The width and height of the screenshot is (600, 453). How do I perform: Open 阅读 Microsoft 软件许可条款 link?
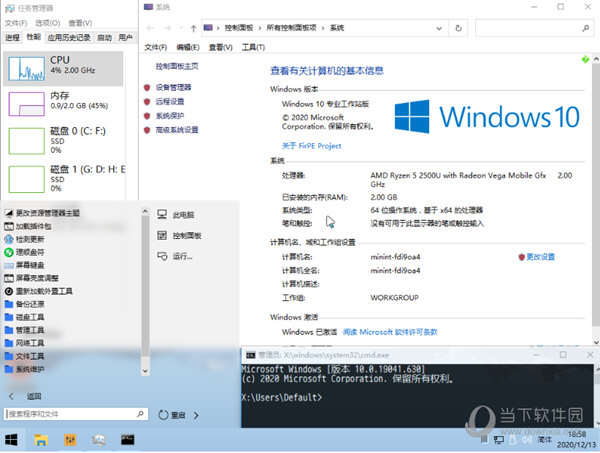(390, 332)
